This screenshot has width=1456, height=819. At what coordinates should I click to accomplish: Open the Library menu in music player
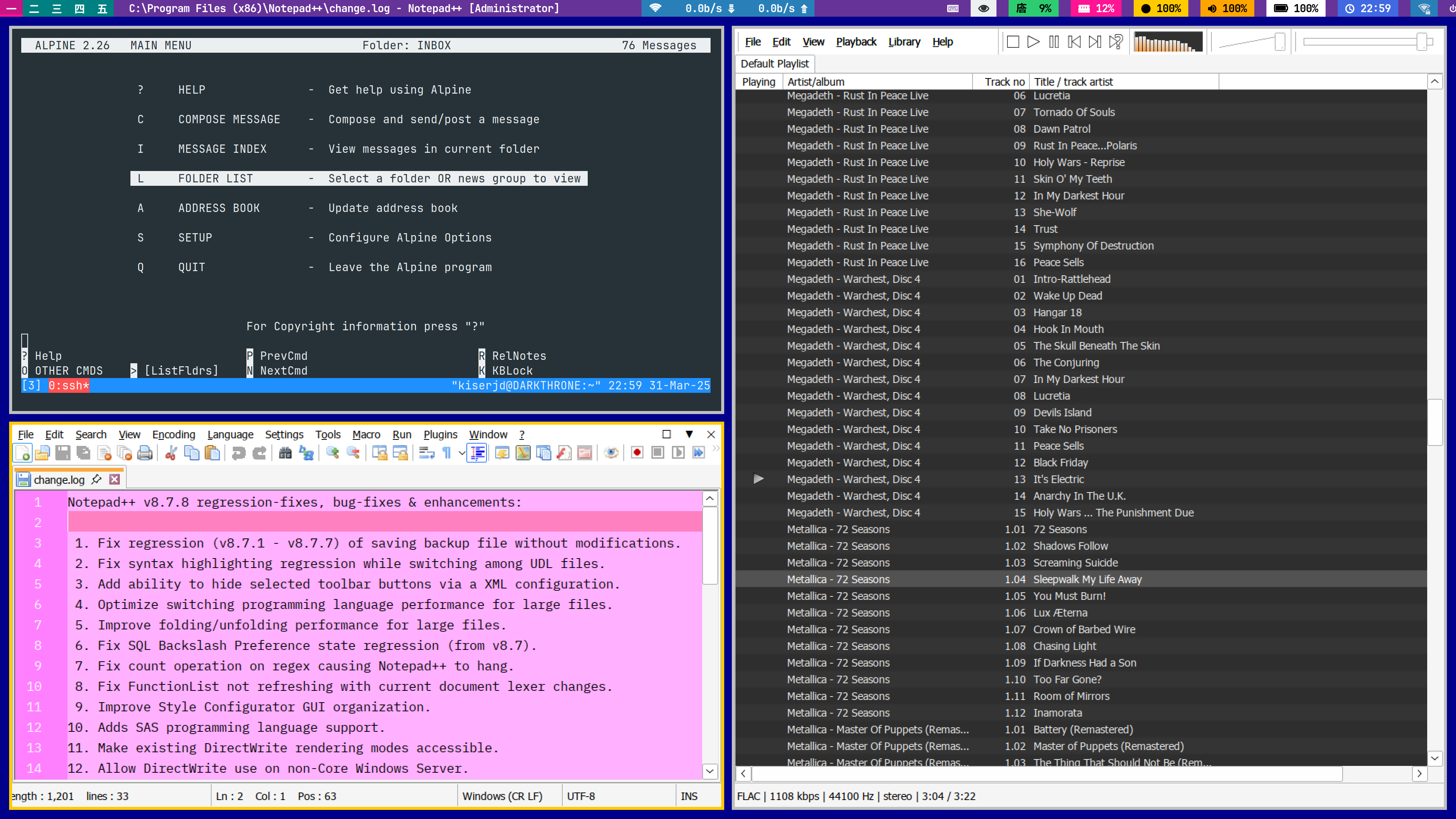coord(904,42)
